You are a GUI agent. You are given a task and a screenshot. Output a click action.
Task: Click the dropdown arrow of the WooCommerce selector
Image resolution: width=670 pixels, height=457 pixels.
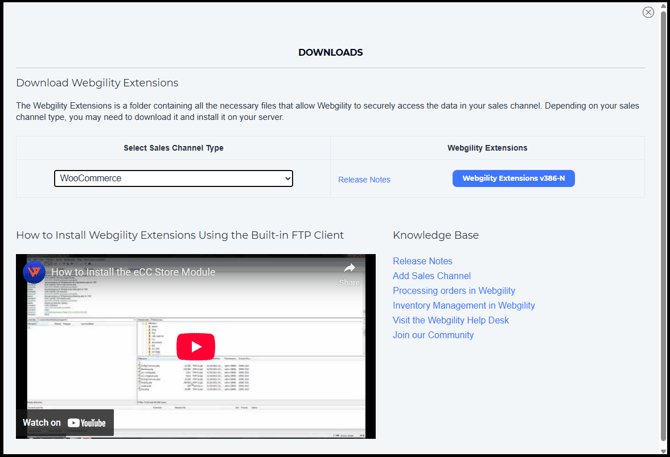pyautogui.click(x=287, y=178)
